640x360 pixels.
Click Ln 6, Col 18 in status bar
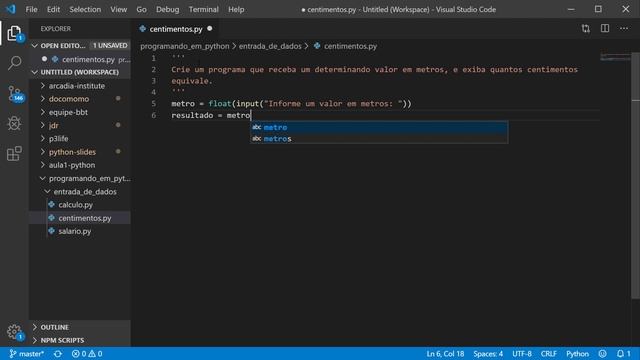[445, 353]
